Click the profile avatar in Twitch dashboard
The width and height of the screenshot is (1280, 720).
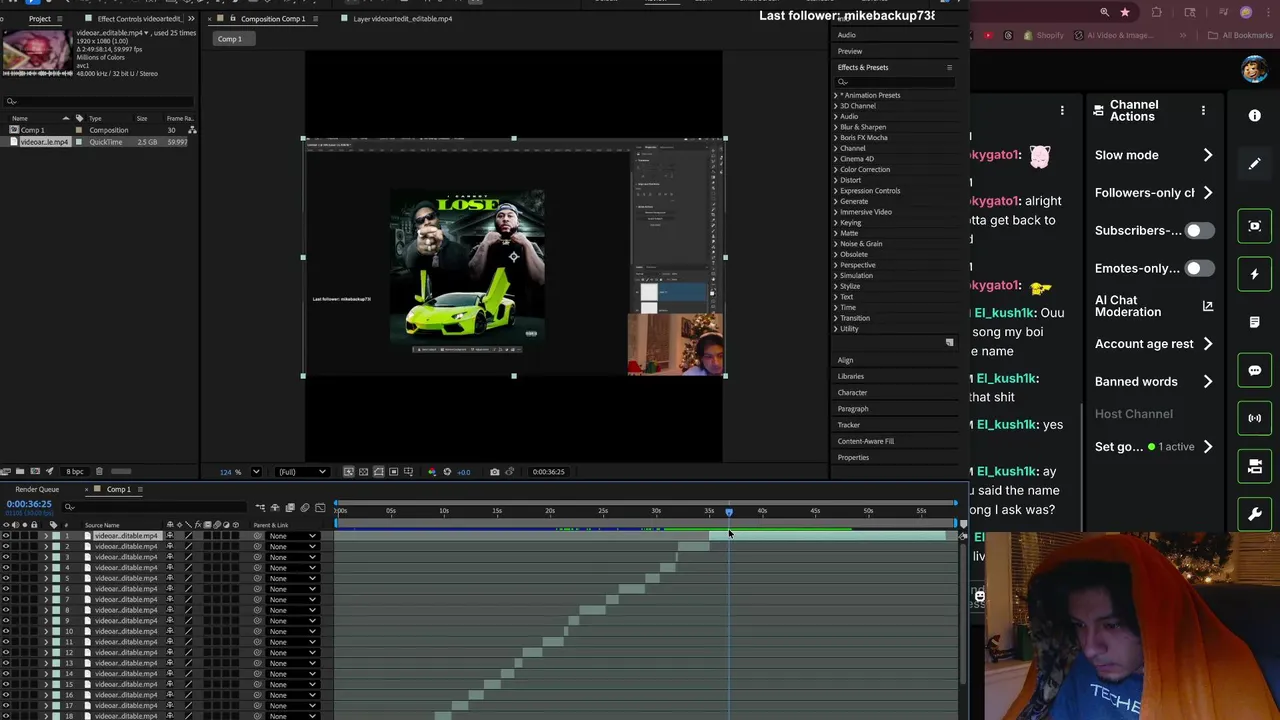tap(1254, 69)
